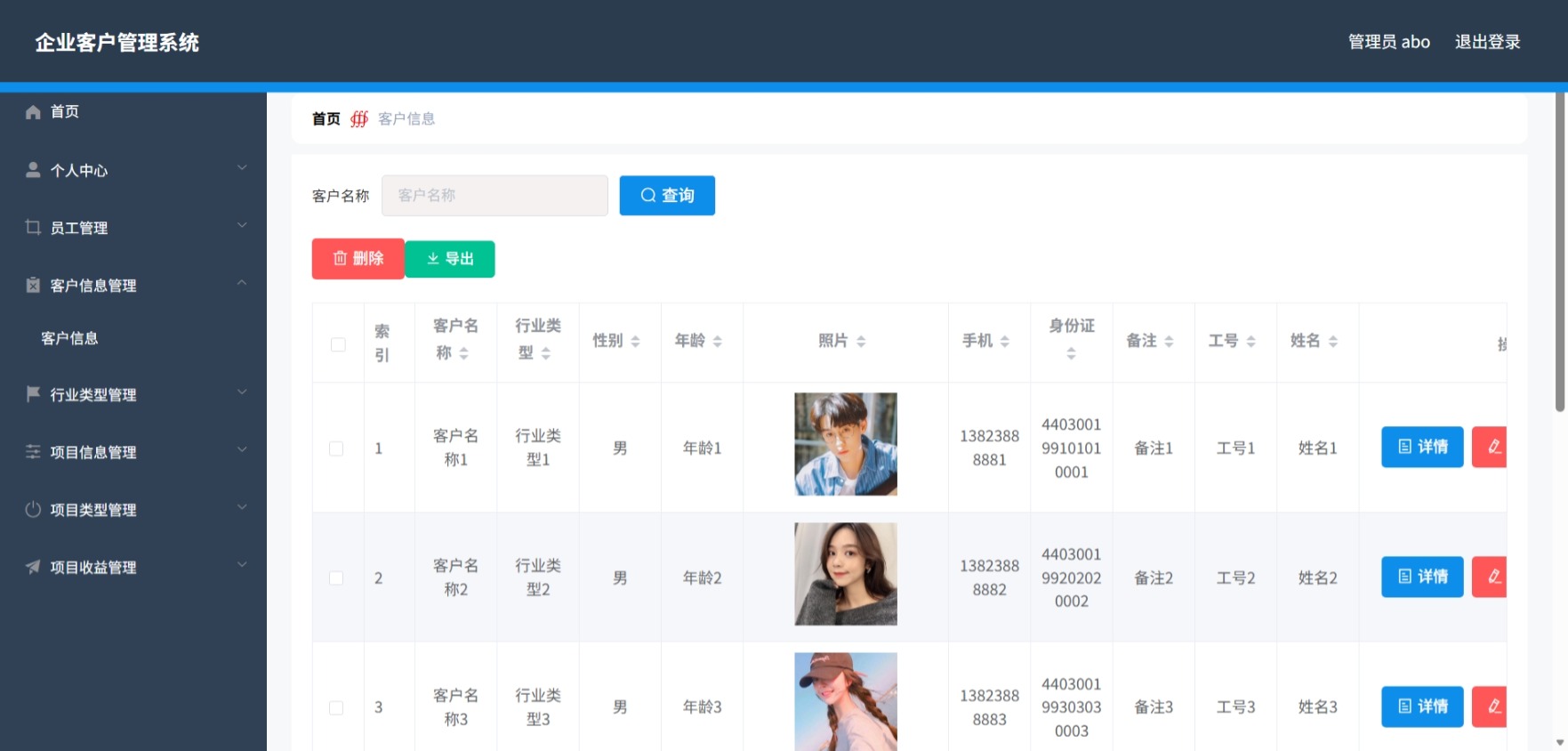Sort table by 行业类型 column arrows
Viewport: 1568px width, 751px height.
(x=546, y=353)
